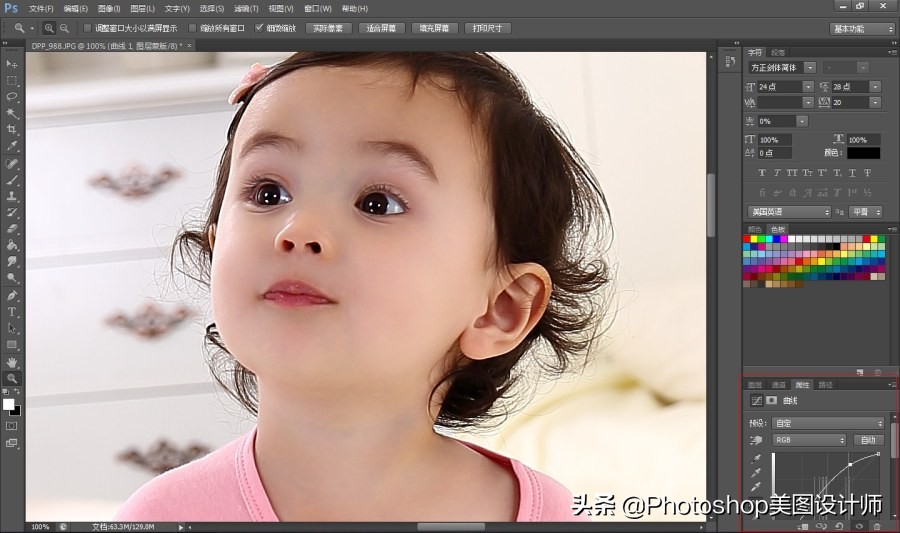Image resolution: width=900 pixels, height=533 pixels.
Task: Open language dropdown 美国英语
Action: point(789,212)
